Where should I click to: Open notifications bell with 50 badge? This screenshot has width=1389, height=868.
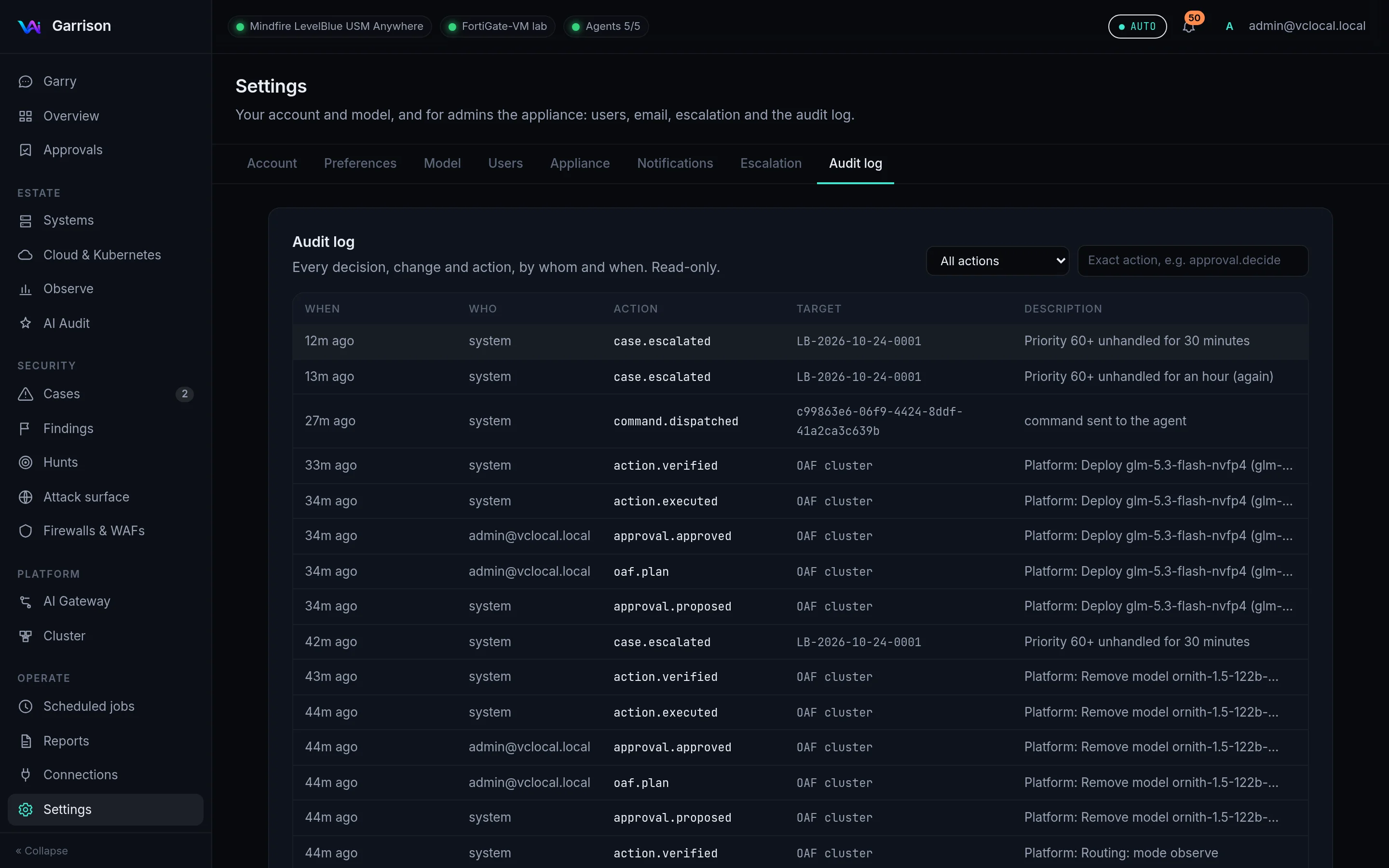[1189, 26]
